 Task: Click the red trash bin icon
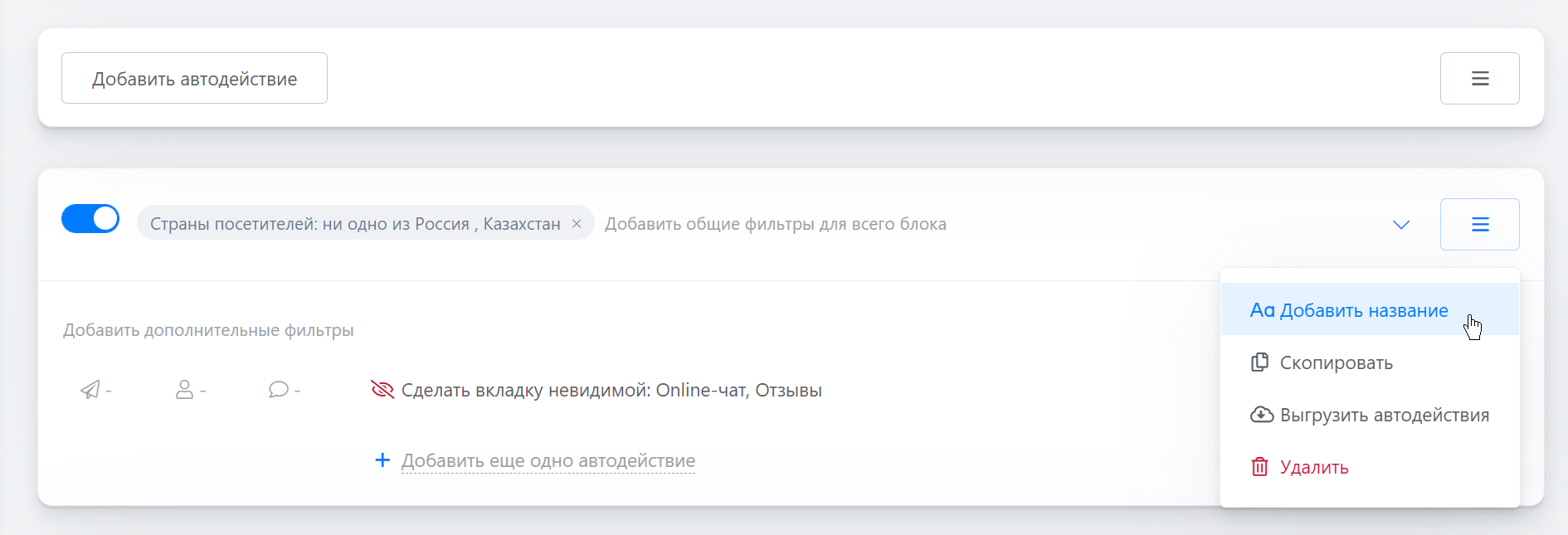pos(1259,467)
